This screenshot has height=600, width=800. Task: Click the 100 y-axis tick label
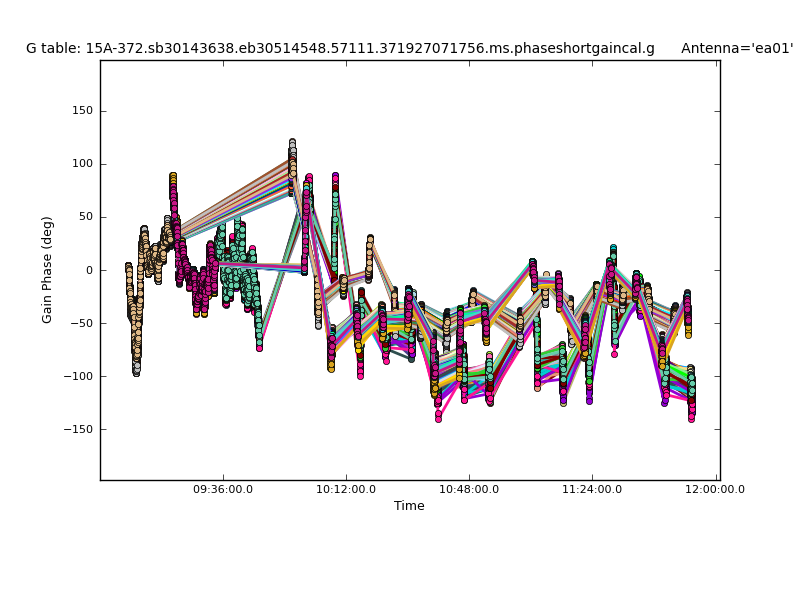[83, 164]
